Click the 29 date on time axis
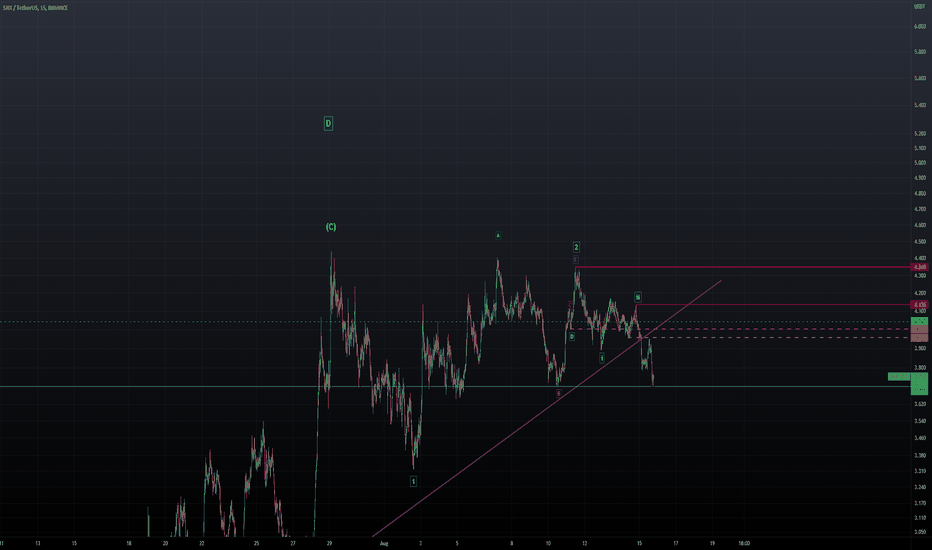The image size is (932, 550). (329, 543)
